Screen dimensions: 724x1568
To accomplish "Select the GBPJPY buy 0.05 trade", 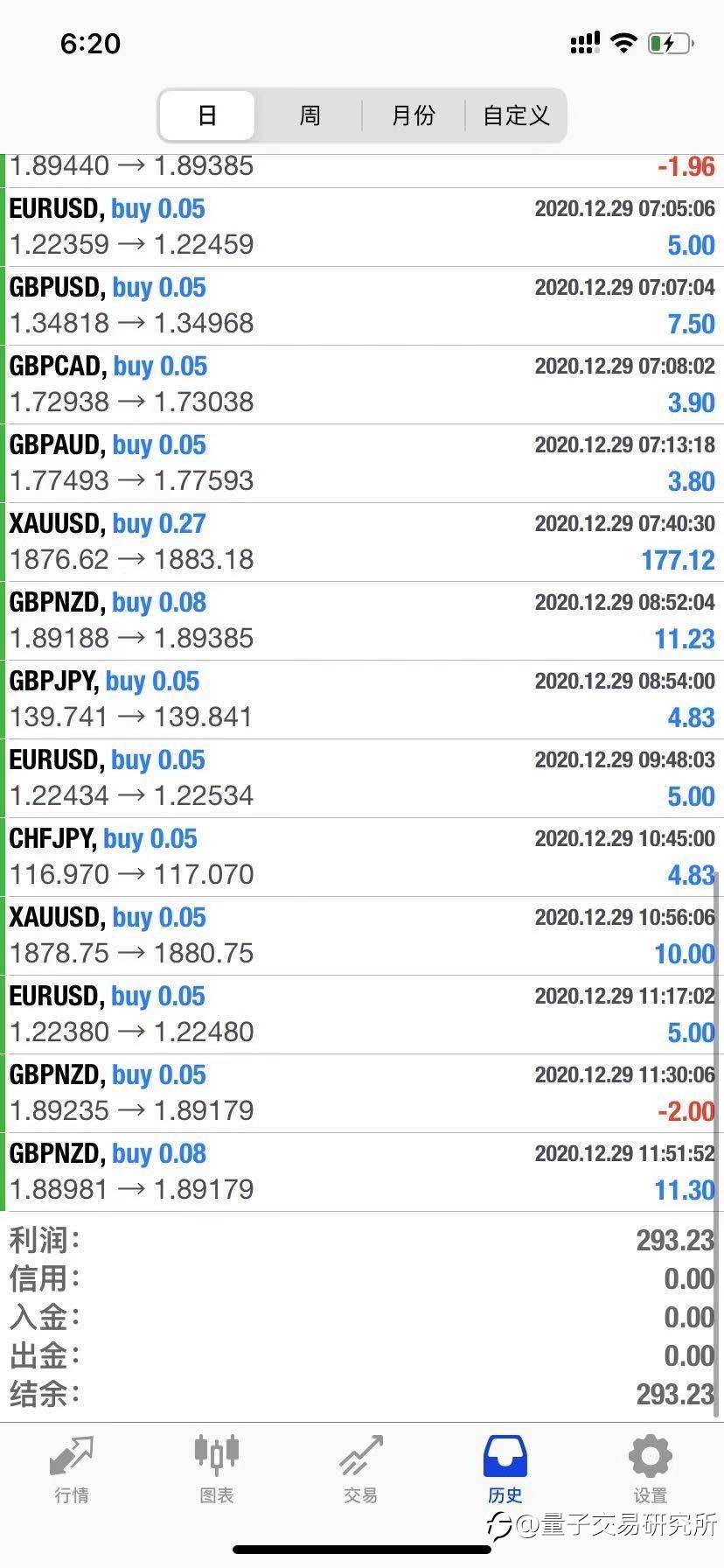I will [x=362, y=699].
